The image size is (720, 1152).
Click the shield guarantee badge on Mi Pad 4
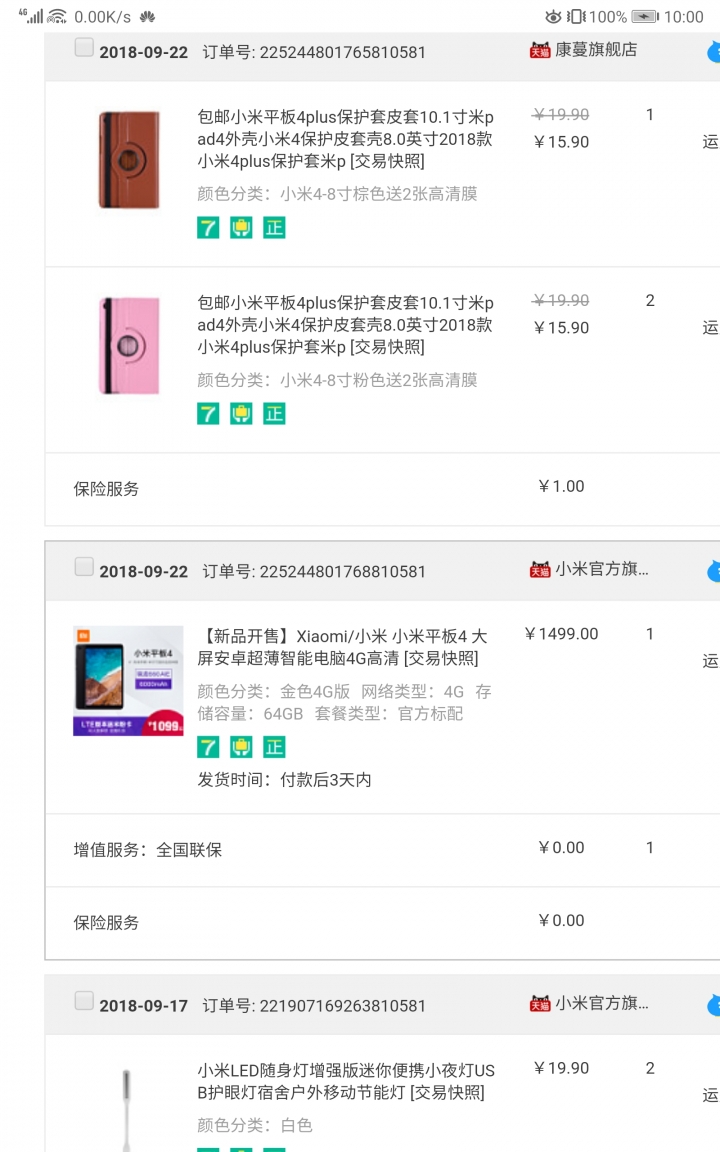click(x=241, y=747)
